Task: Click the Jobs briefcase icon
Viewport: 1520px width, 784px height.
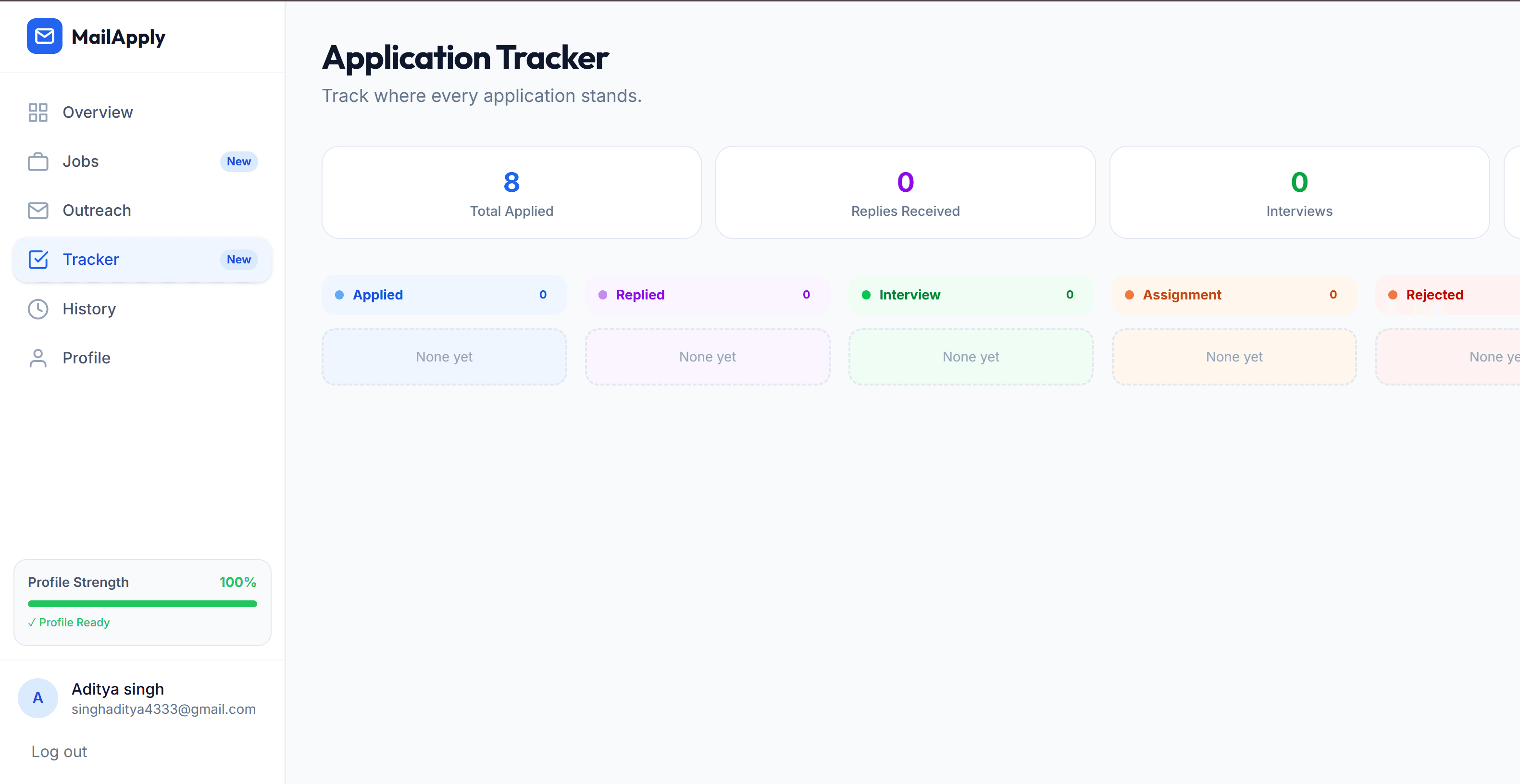Action: 38,161
